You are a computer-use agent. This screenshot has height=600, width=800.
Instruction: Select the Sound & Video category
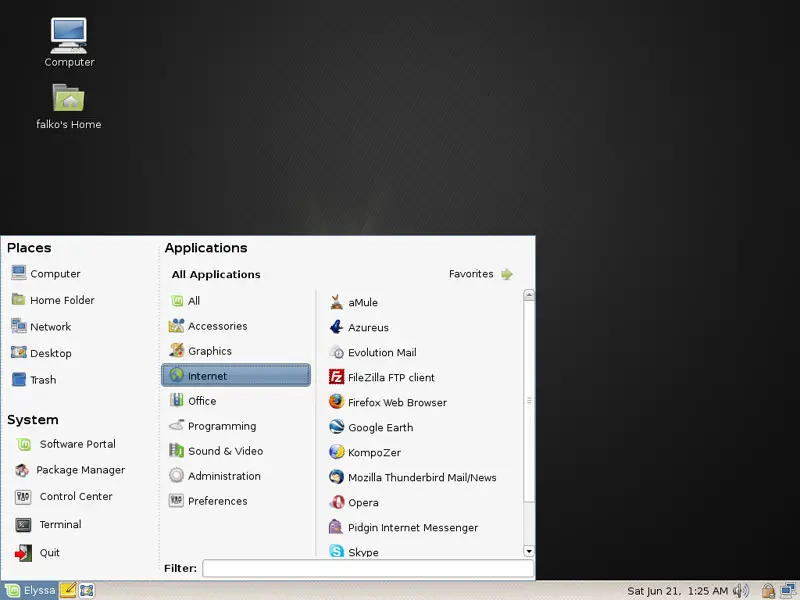point(236,451)
